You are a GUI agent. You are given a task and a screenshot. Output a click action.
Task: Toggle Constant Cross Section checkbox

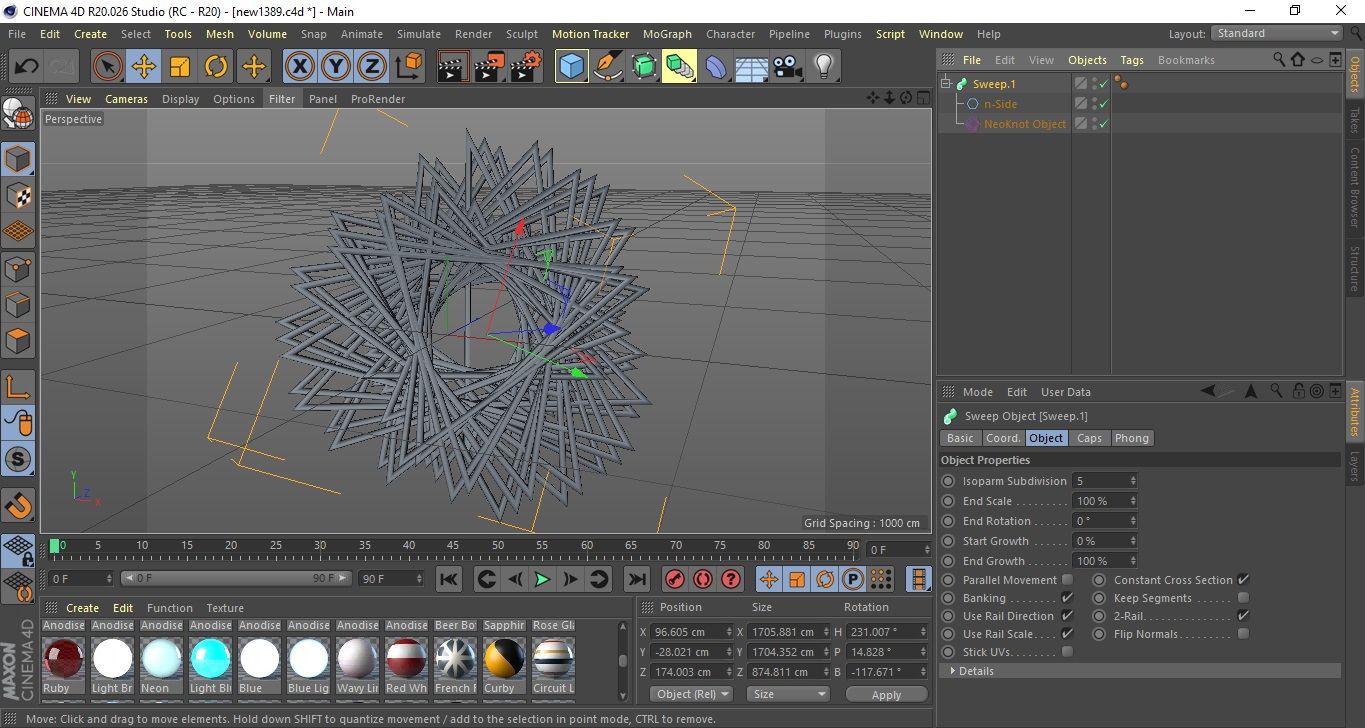click(1243, 580)
